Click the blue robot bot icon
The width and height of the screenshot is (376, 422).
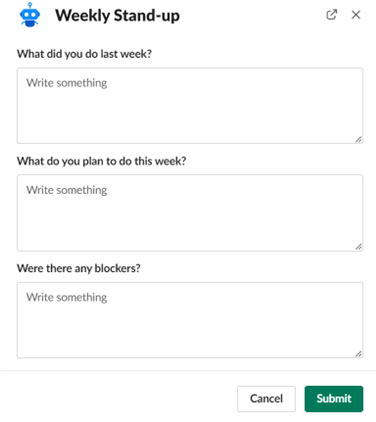pyautogui.click(x=30, y=15)
